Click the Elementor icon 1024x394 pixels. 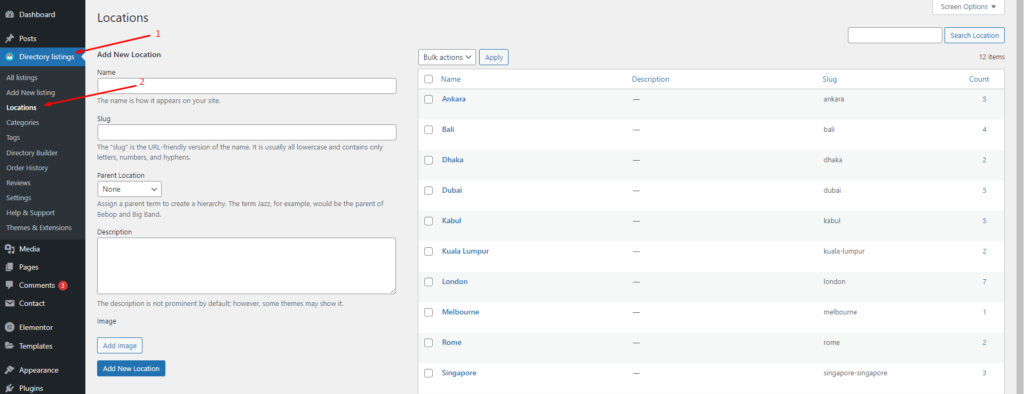coord(10,327)
